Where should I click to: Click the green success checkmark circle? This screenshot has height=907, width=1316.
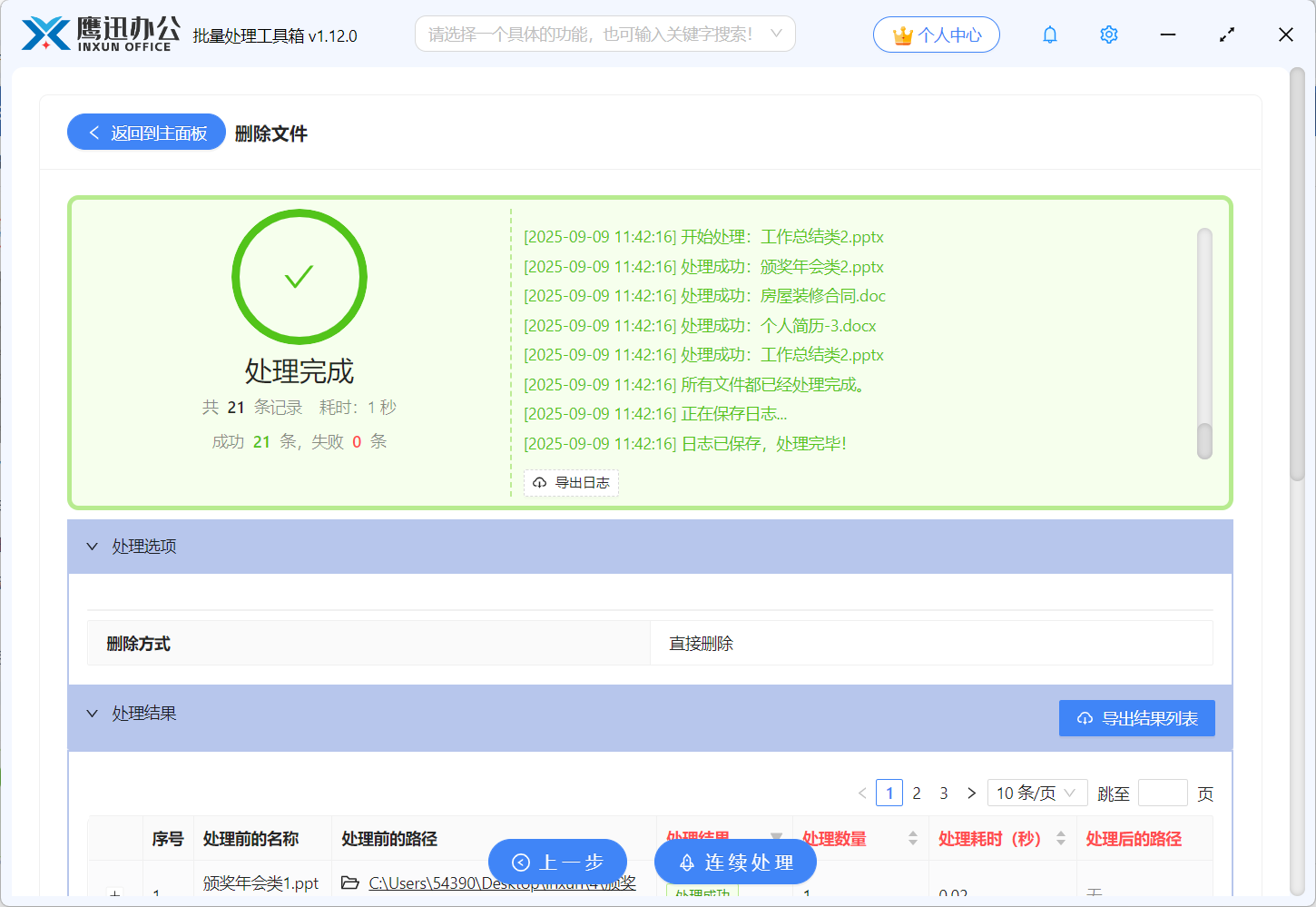pos(300,277)
